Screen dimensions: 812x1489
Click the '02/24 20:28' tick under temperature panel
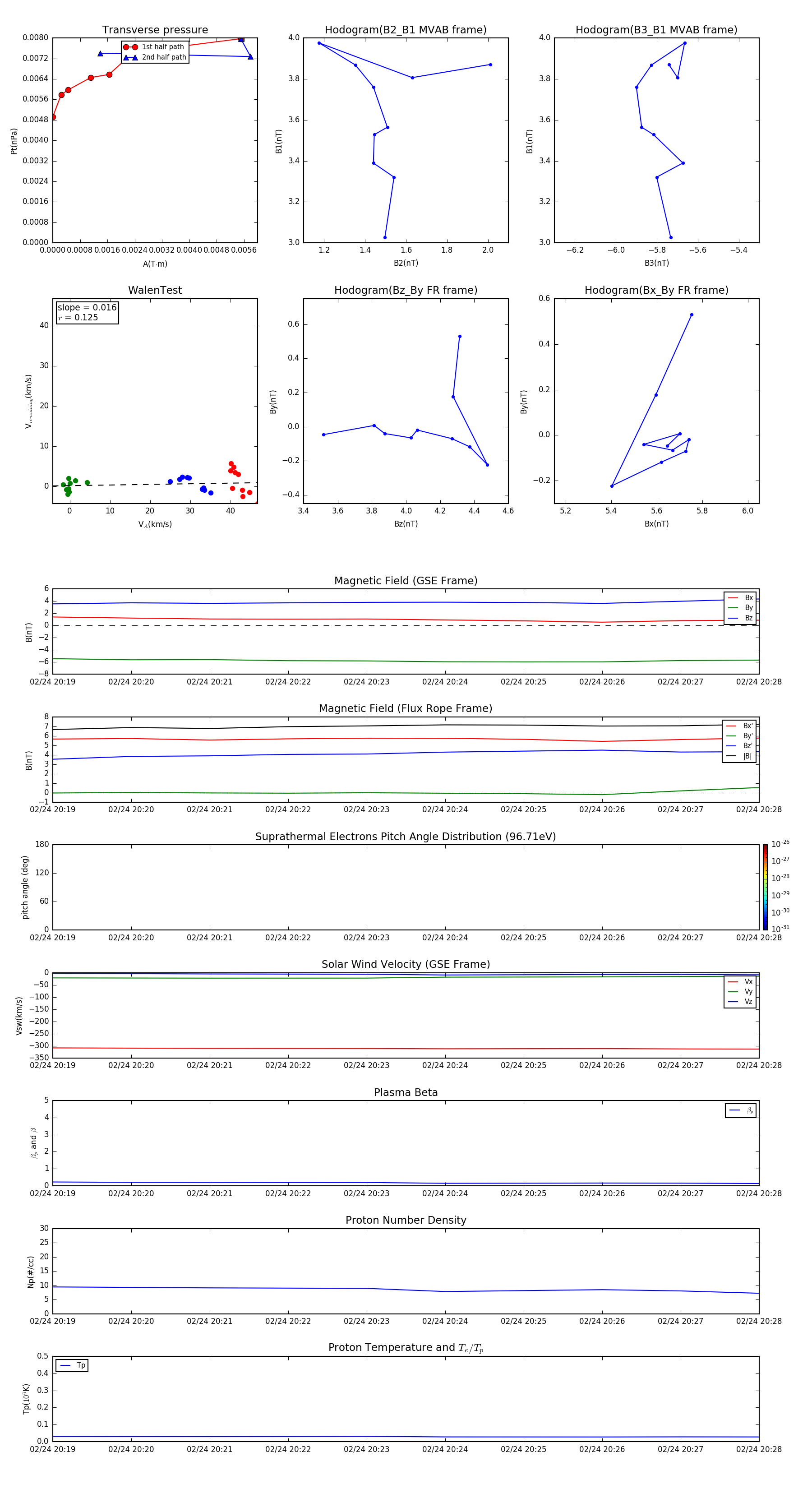[759, 1450]
